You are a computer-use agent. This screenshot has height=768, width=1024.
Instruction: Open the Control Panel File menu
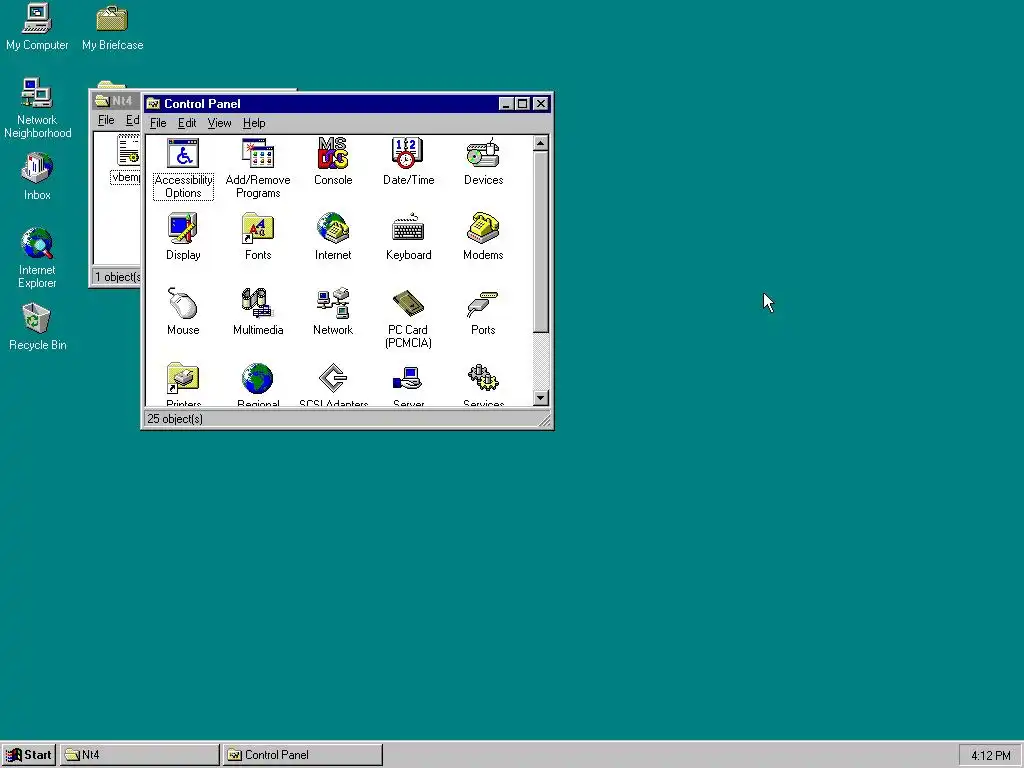click(158, 123)
